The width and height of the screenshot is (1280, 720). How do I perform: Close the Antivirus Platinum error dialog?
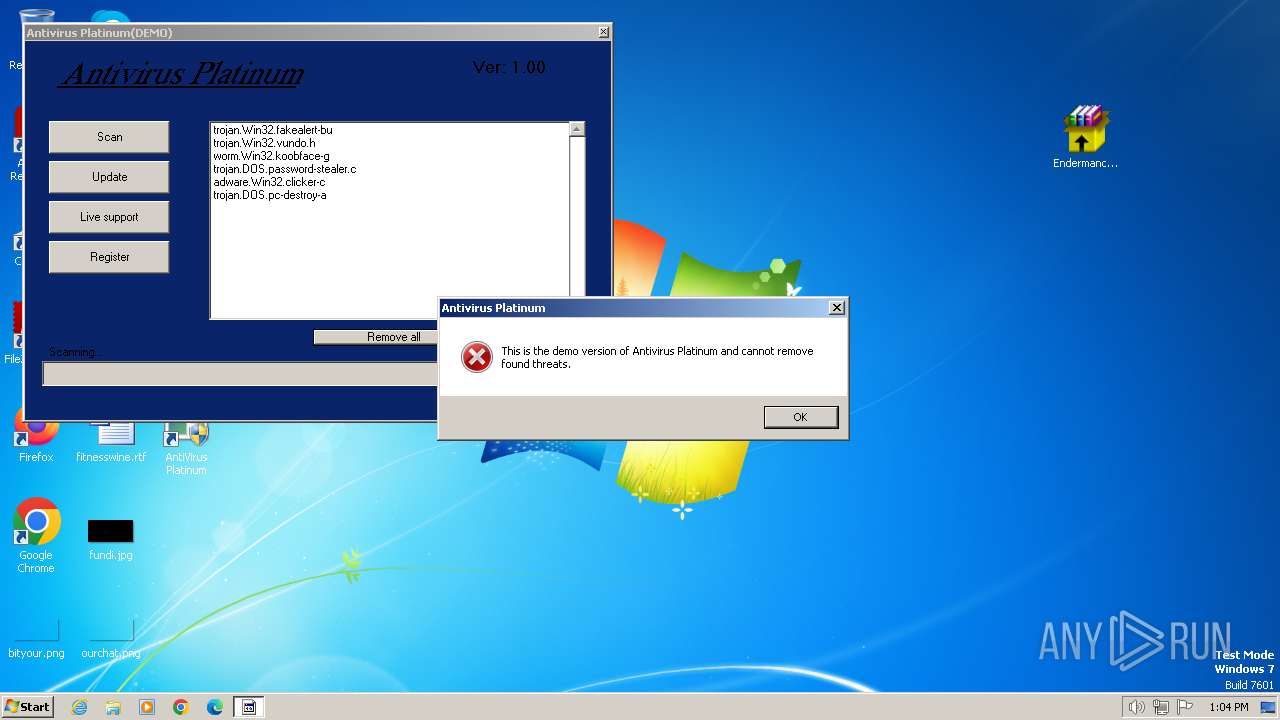click(x=837, y=308)
